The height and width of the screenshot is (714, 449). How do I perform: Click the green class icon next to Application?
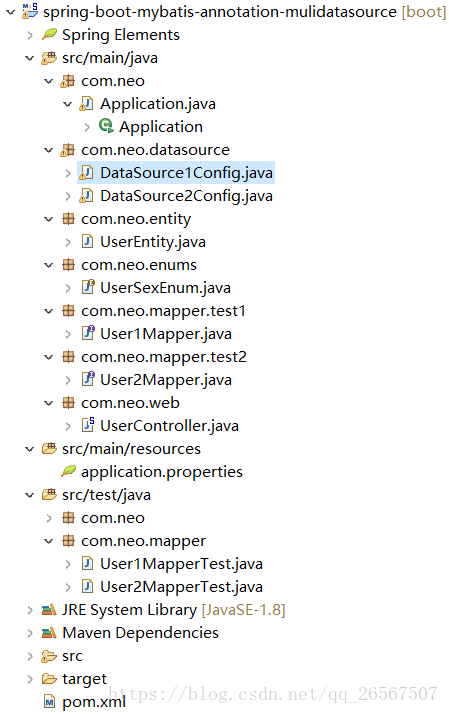(x=106, y=126)
